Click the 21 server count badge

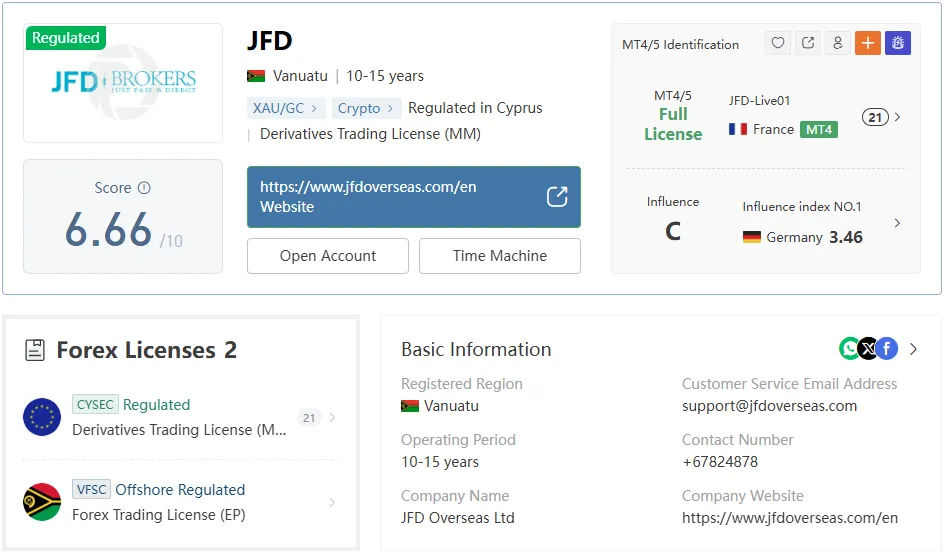click(875, 117)
